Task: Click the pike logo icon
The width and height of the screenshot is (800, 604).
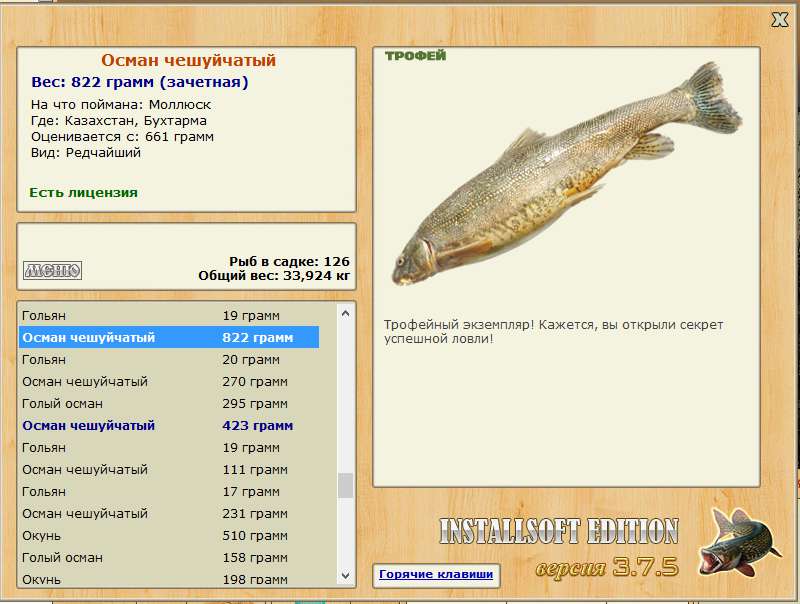Action: point(740,542)
